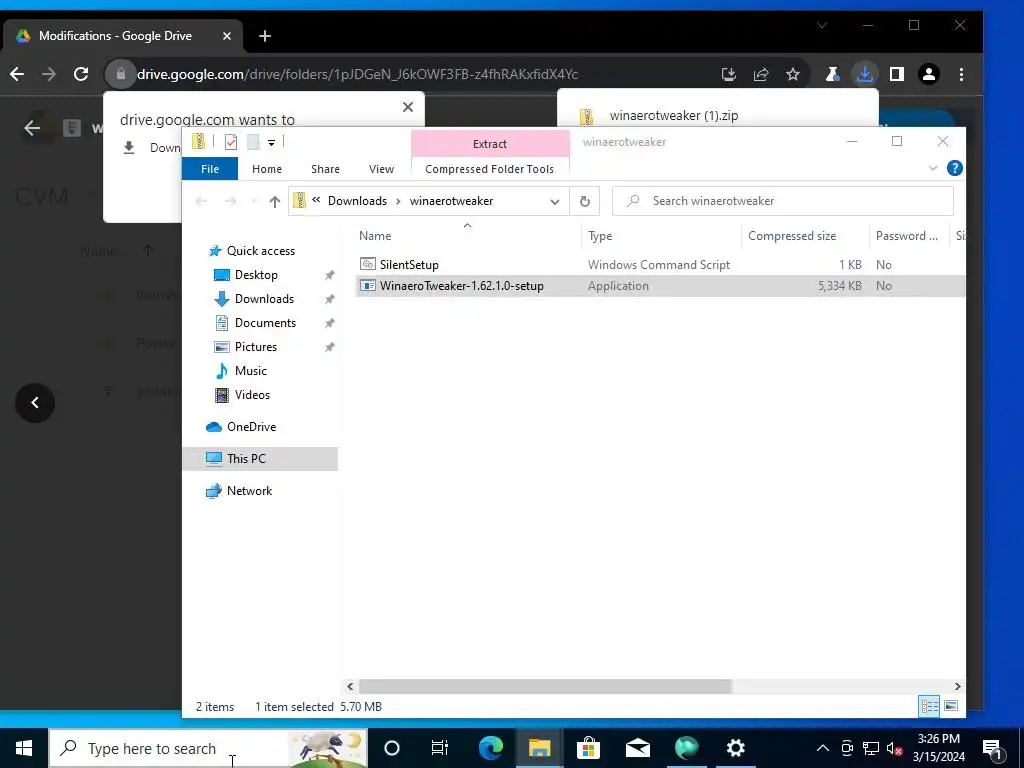Refresh the winaerotweaker folder view
Viewport: 1024px width, 768px height.
(584, 201)
